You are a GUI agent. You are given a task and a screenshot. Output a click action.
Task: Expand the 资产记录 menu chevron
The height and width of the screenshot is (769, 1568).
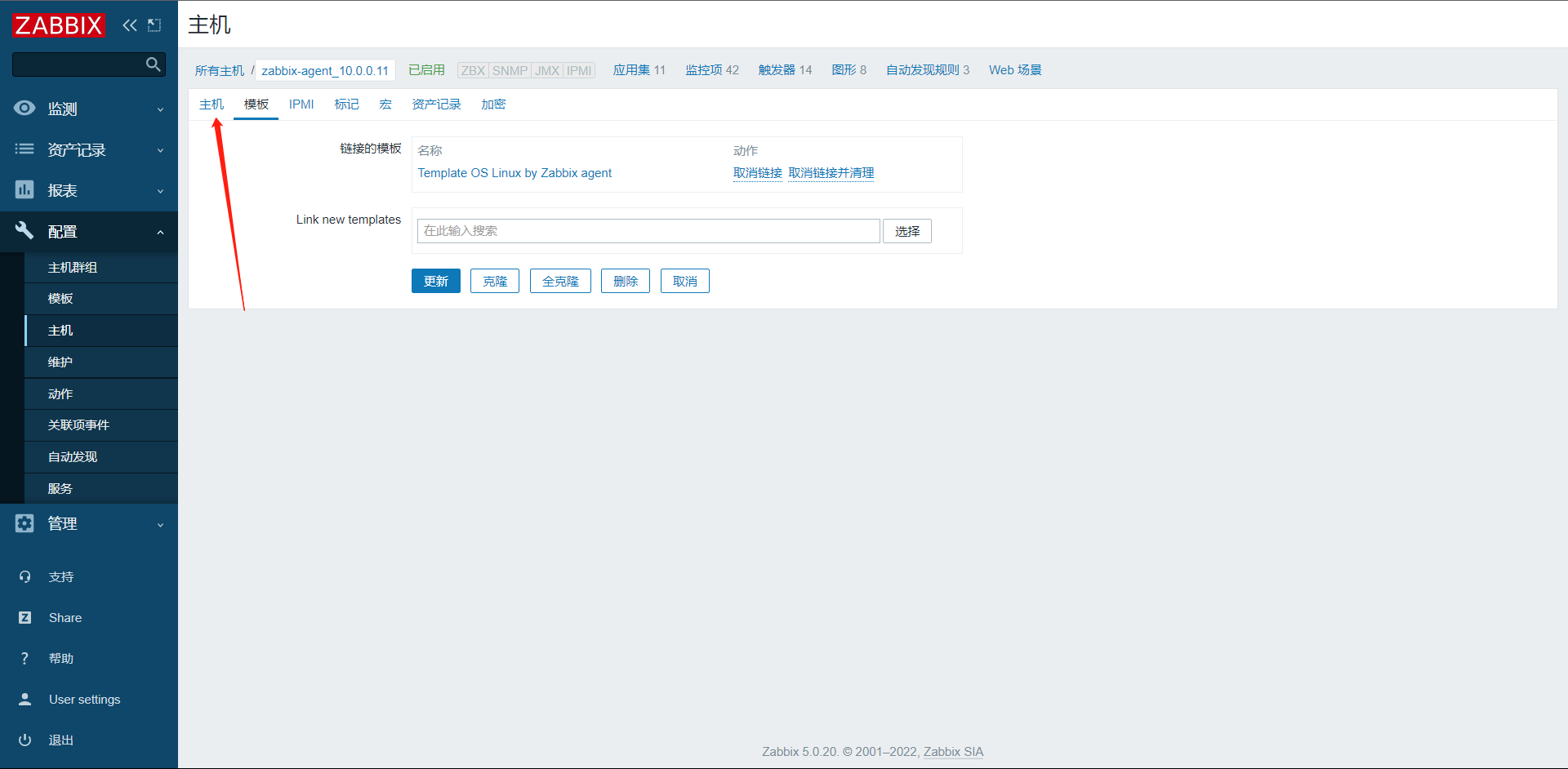coord(160,150)
